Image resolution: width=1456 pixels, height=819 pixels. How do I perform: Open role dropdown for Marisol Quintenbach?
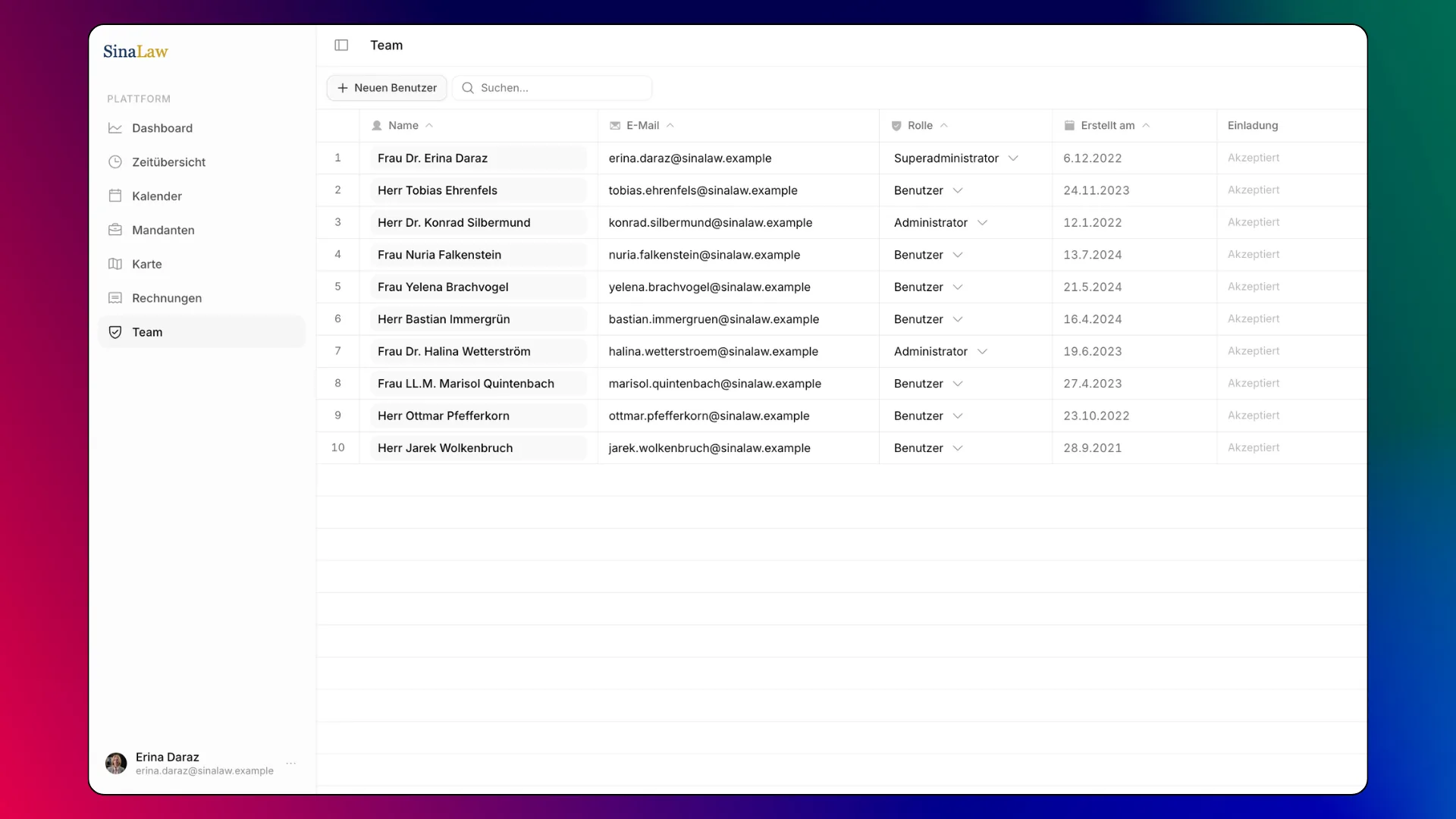928,384
